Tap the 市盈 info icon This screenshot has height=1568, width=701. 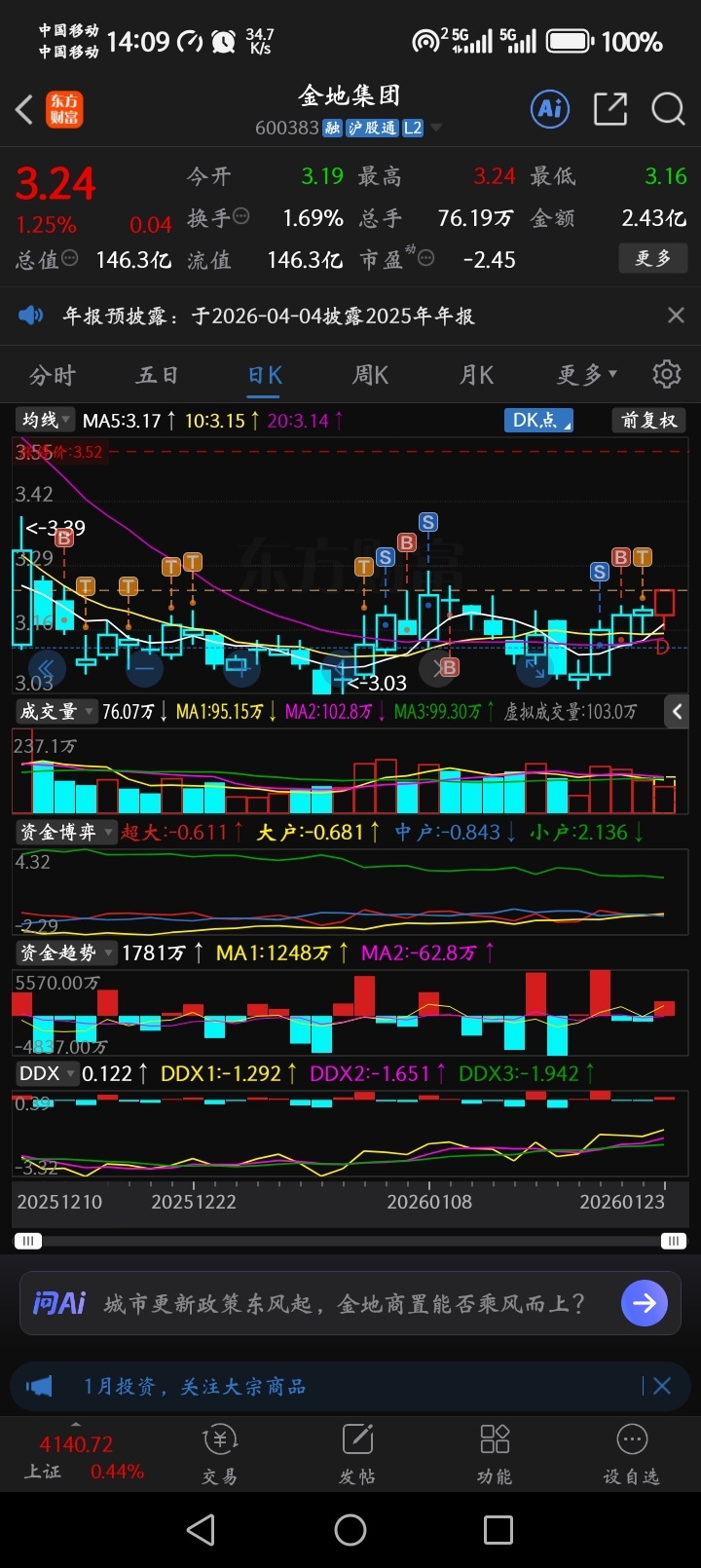pyautogui.click(x=425, y=258)
